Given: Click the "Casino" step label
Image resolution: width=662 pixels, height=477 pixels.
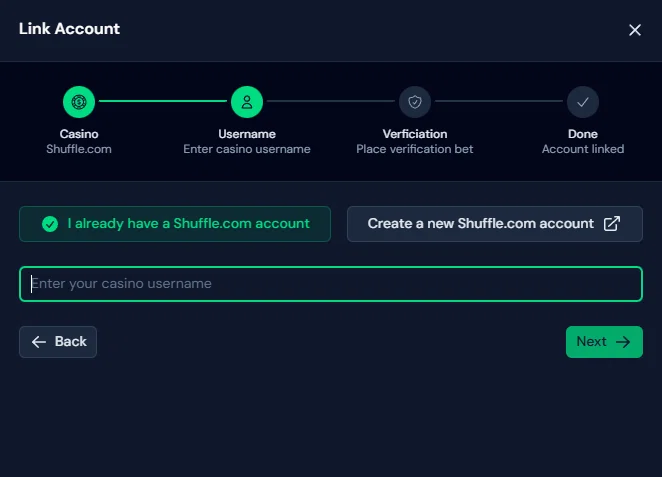Looking at the screenshot, I should click(x=79, y=134).
